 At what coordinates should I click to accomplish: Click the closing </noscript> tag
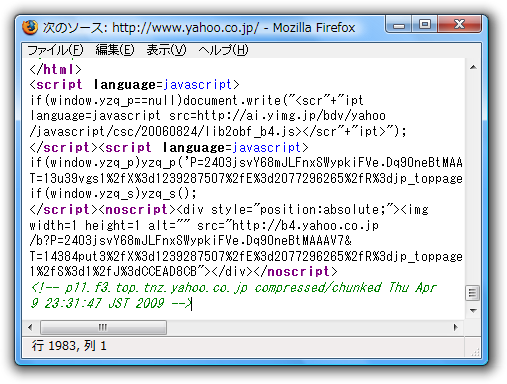coord(296,272)
